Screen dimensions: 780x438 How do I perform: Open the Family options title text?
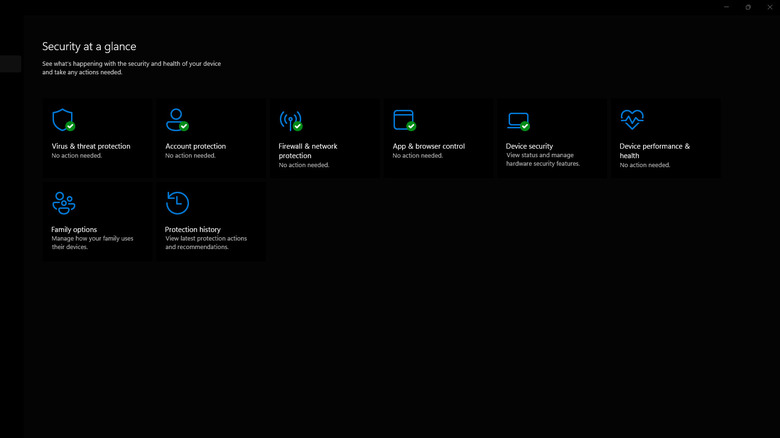point(74,230)
